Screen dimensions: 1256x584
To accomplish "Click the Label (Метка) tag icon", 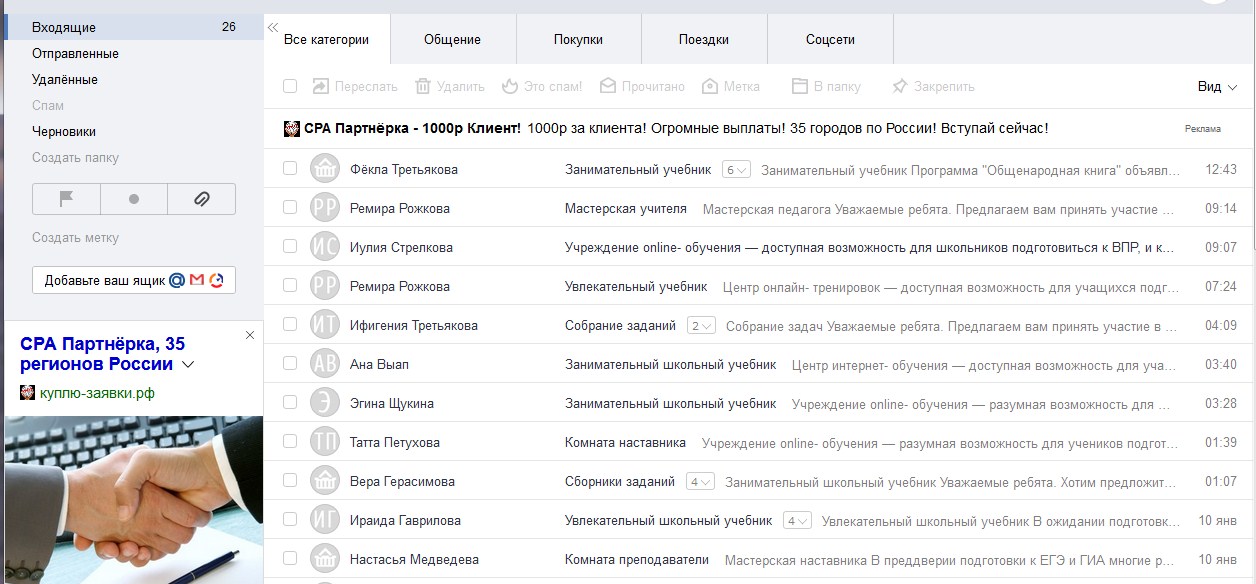I will (710, 87).
